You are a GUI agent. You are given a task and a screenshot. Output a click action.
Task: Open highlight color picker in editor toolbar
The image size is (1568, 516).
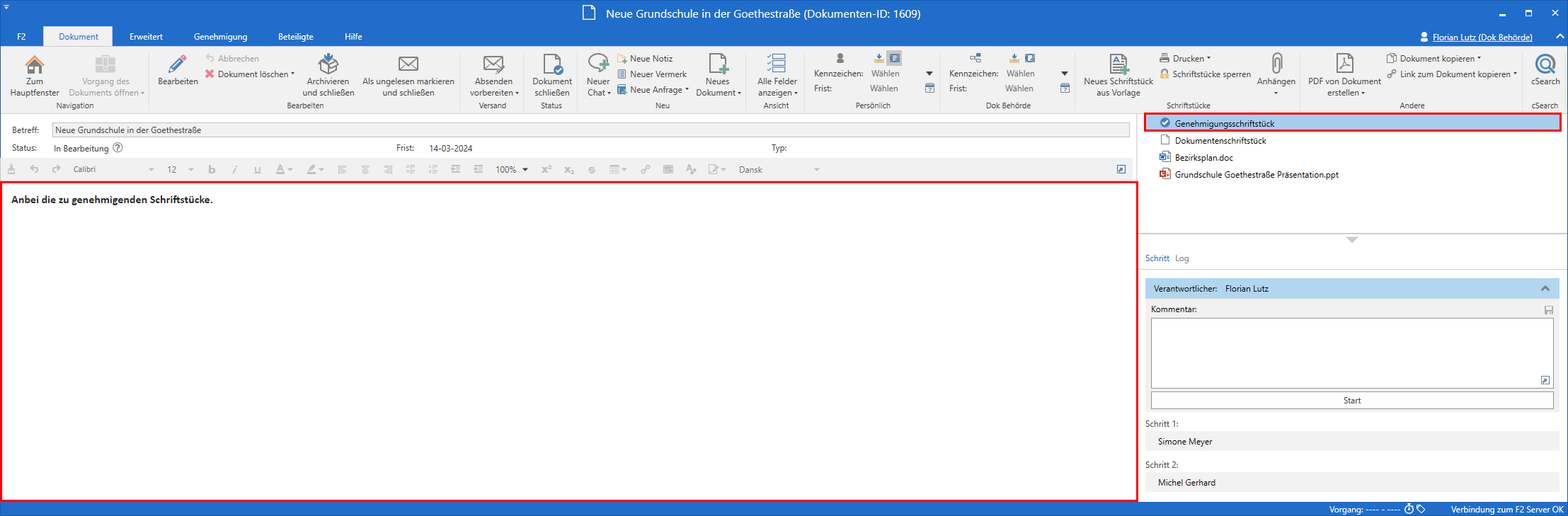coord(315,170)
